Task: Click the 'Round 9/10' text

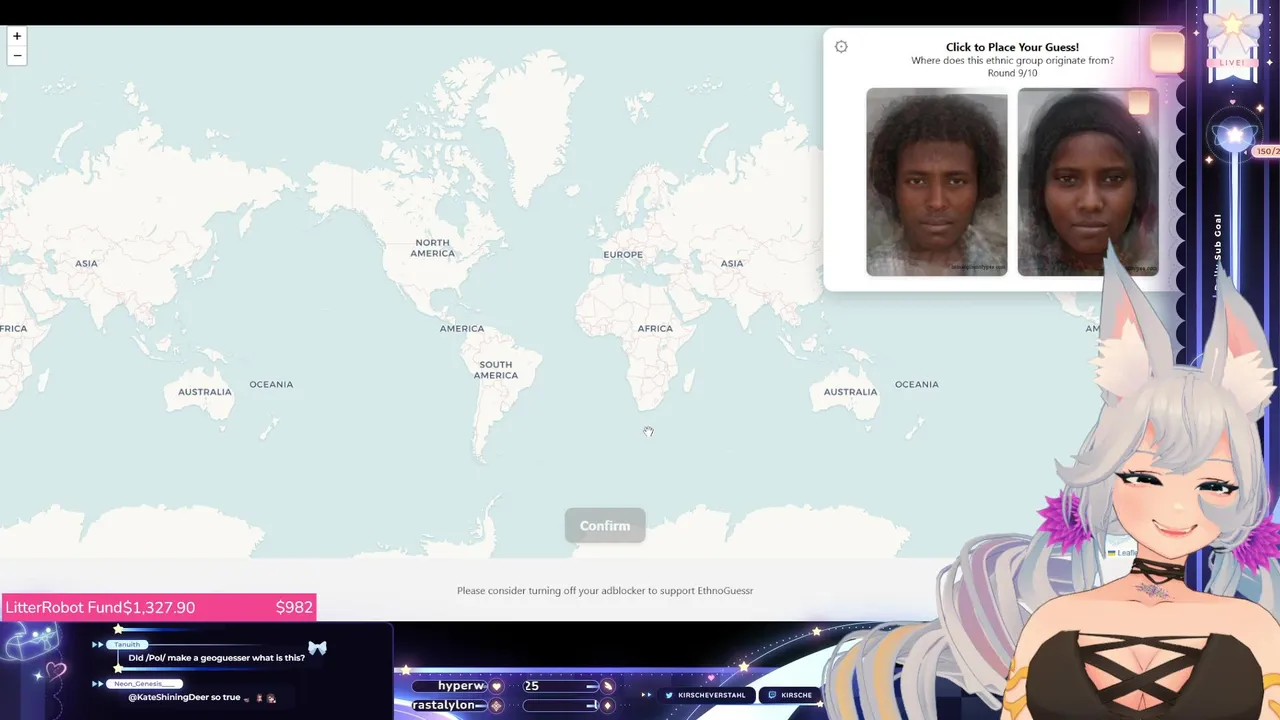Action: click(x=1012, y=73)
